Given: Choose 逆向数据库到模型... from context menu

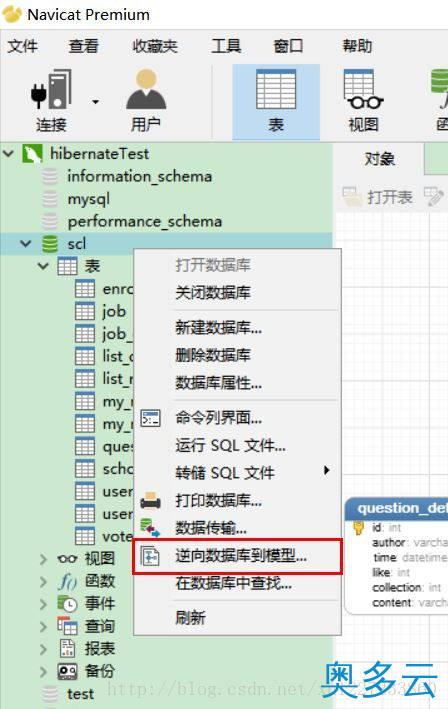Looking at the screenshot, I should 237,556.
